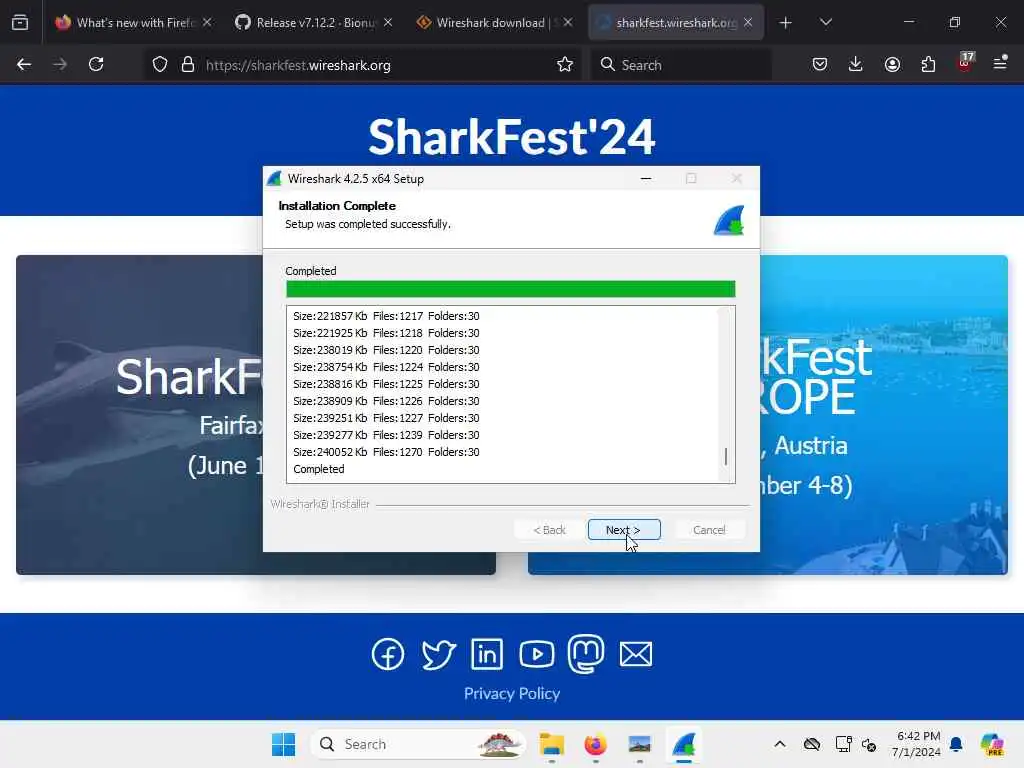
Task: Show hidden system tray icons chevron
Action: (780, 744)
